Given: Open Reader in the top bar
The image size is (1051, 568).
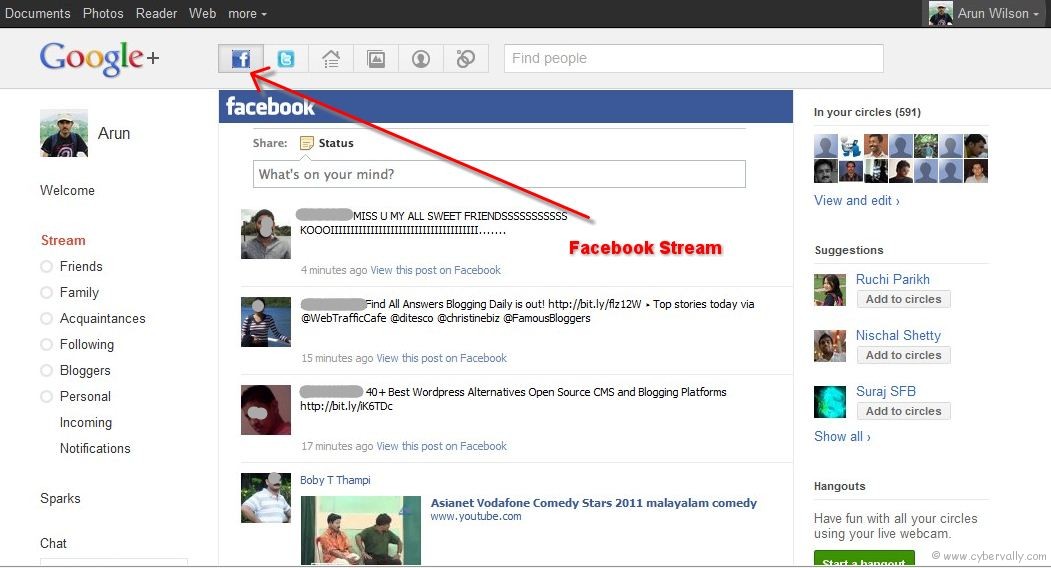Looking at the screenshot, I should [x=156, y=13].
